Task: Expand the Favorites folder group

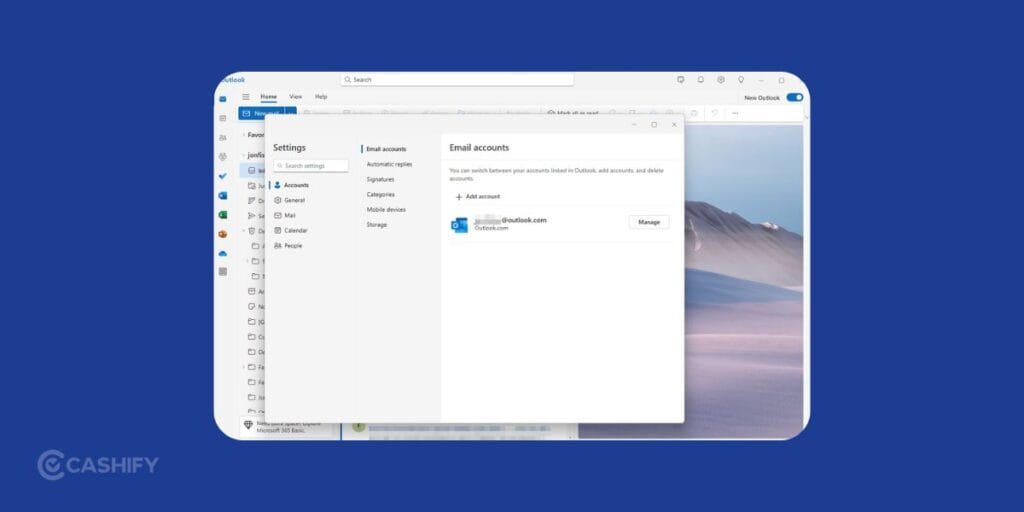Action: [244, 135]
